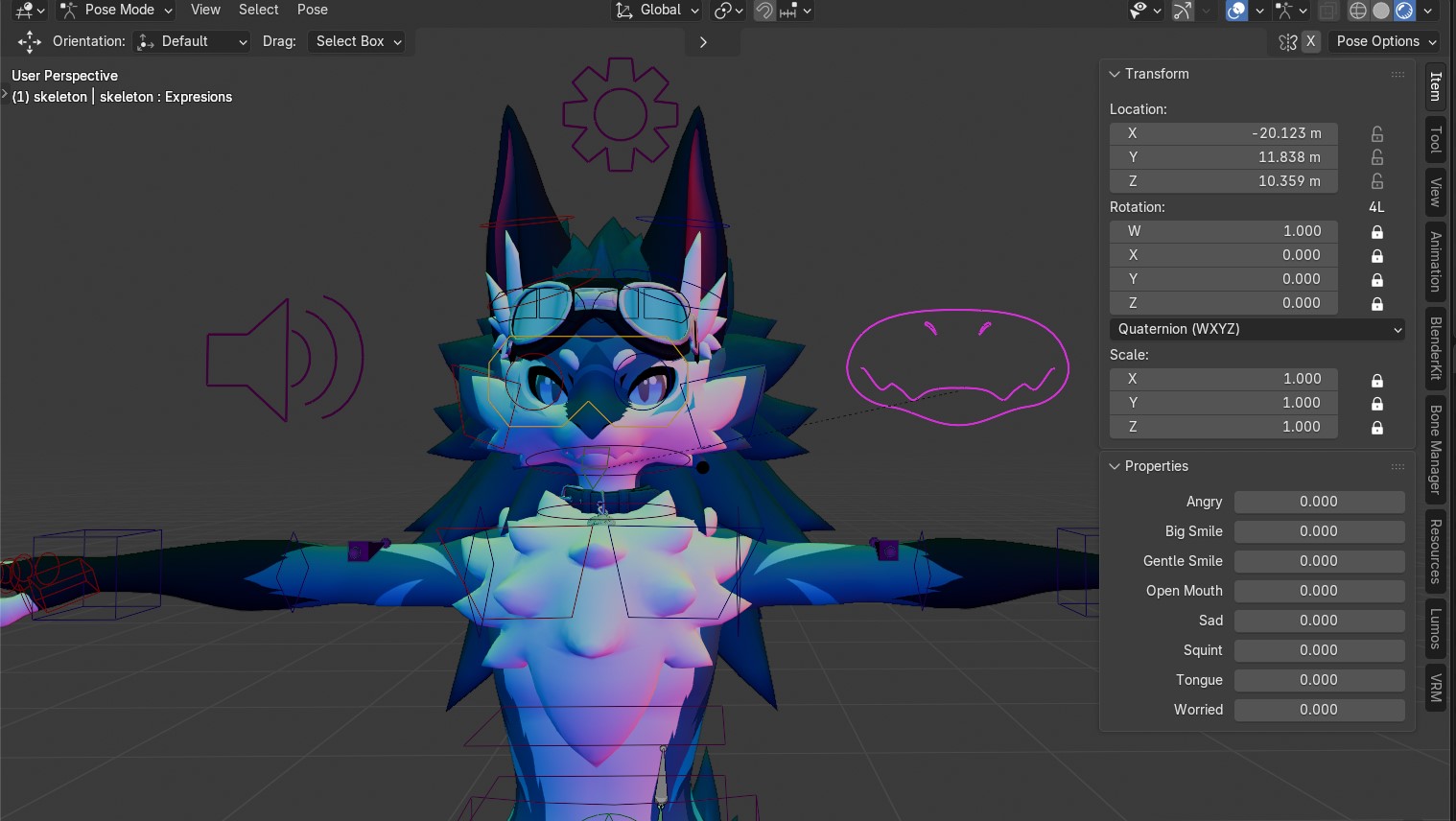The height and width of the screenshot is (821, 1456).
Task: Open the VRM sidebar panel
Action: [1435, 684]
